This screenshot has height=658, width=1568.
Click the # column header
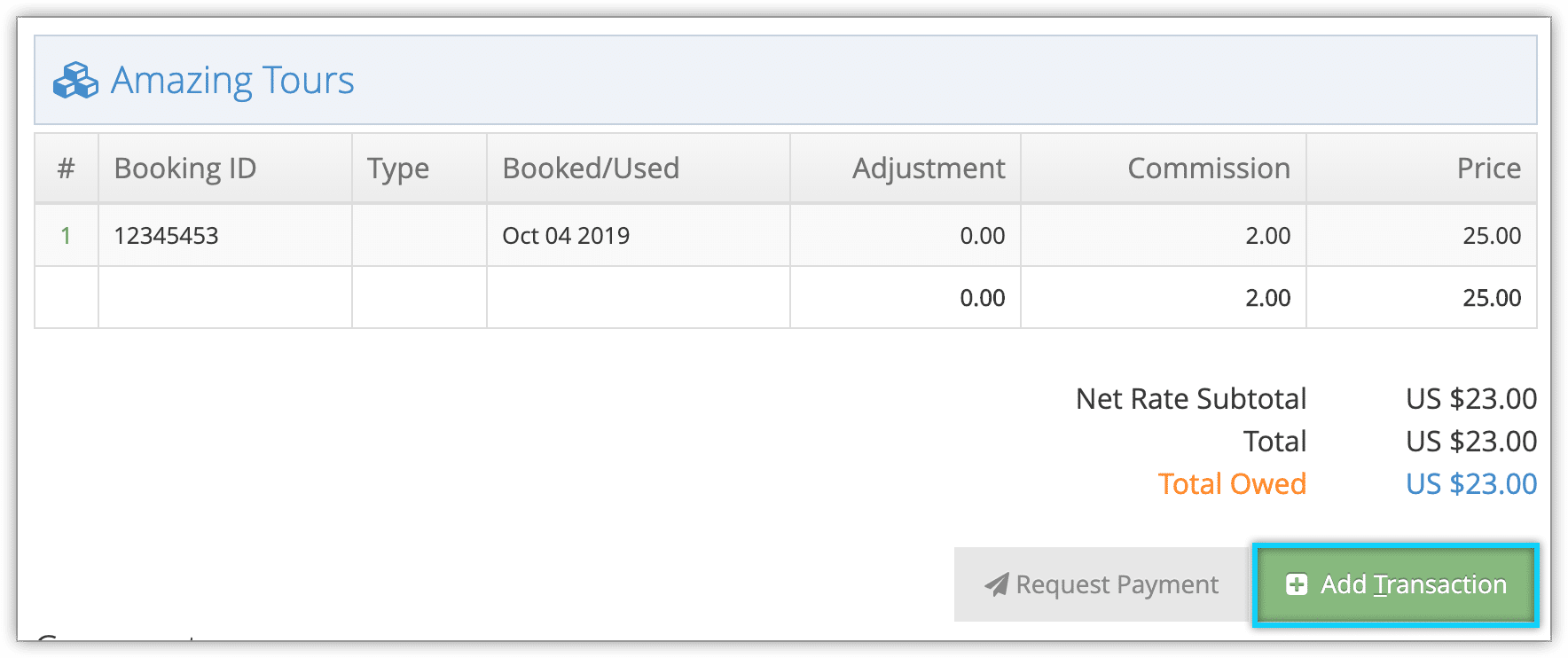(x=67, y=168)
